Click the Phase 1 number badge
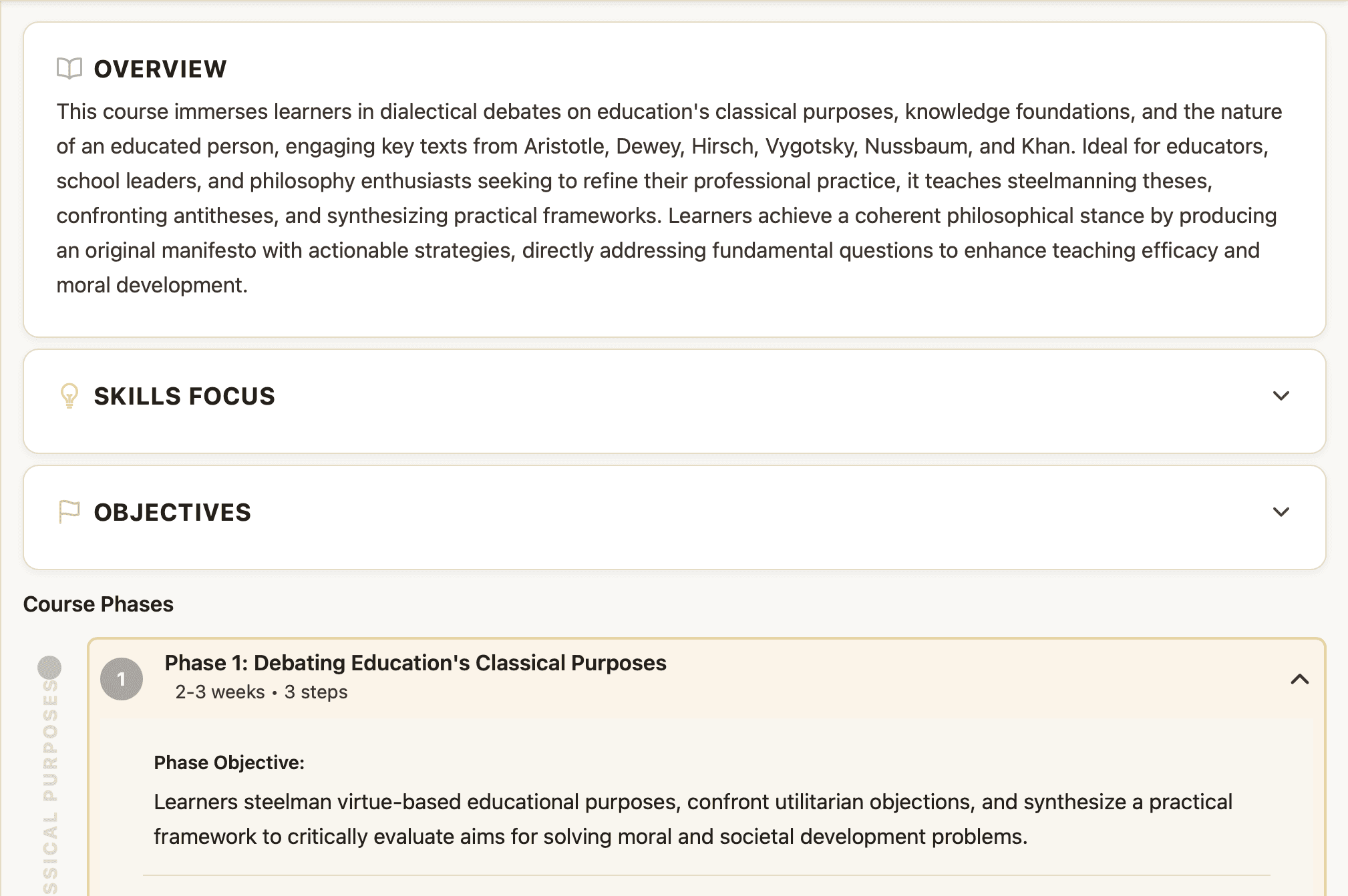The image size is (1348, 896). tap(122, 679)
